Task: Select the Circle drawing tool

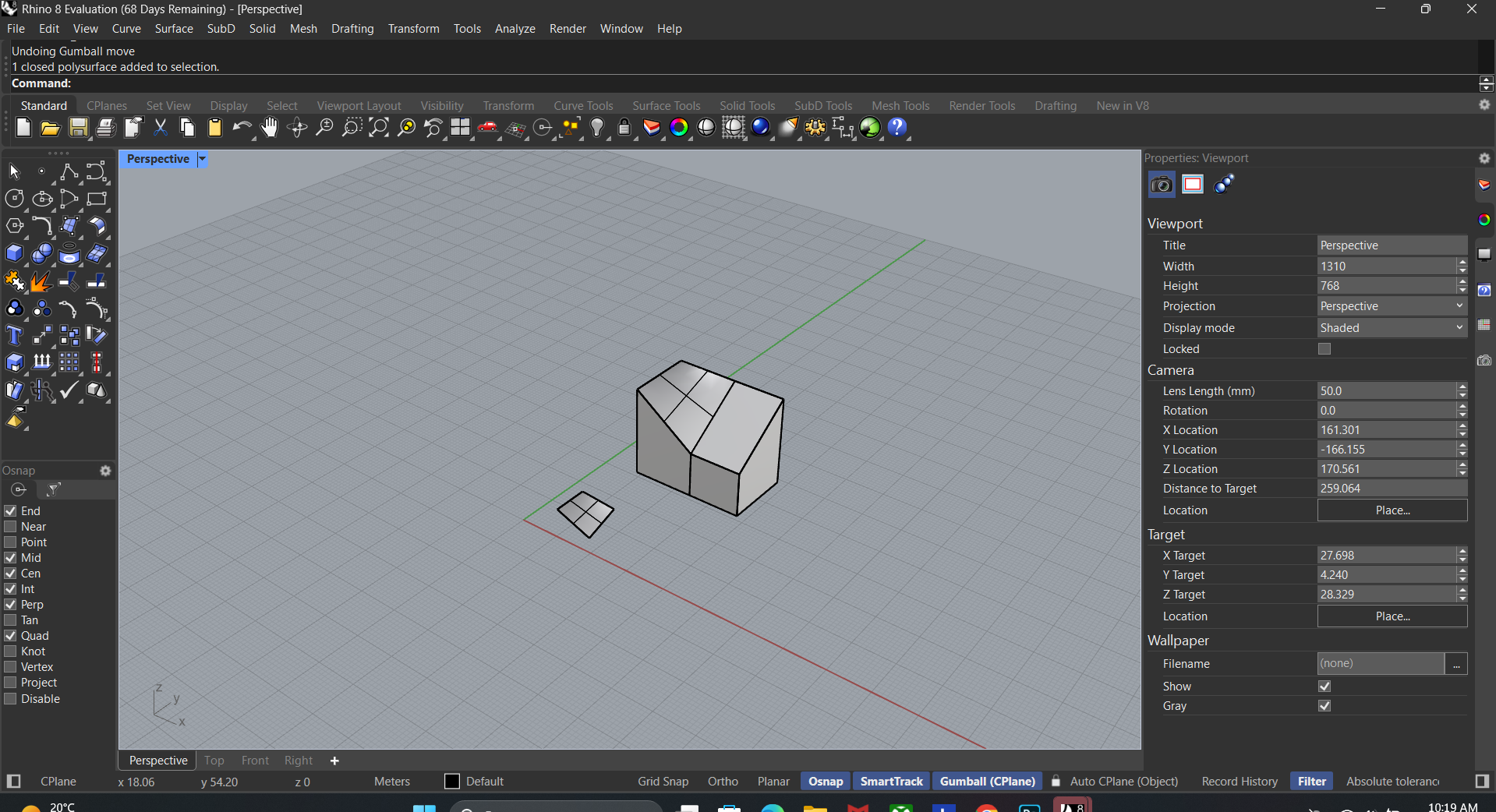Action: click(x=14, y=199)
